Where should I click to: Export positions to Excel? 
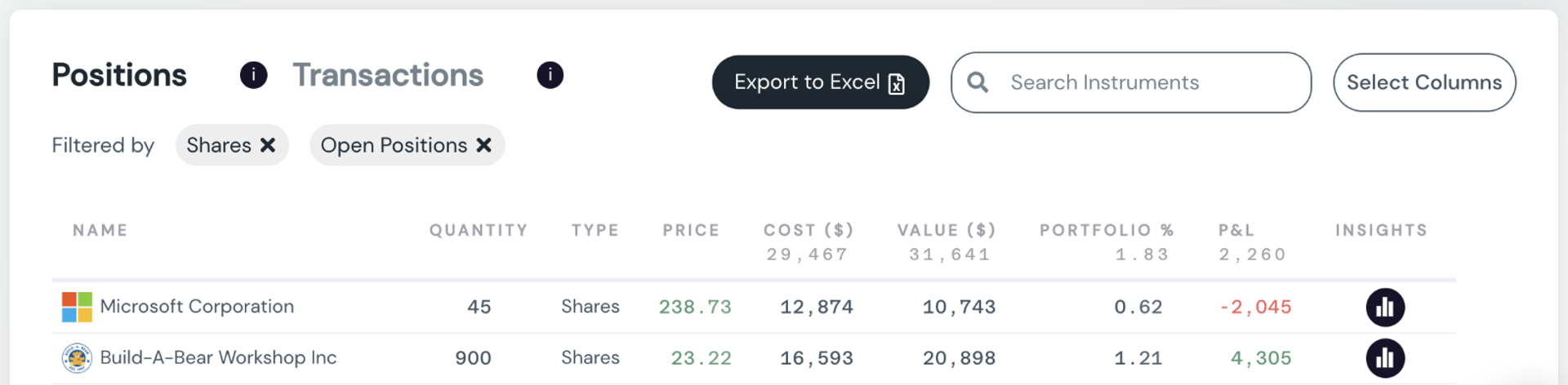coord(820,82)
